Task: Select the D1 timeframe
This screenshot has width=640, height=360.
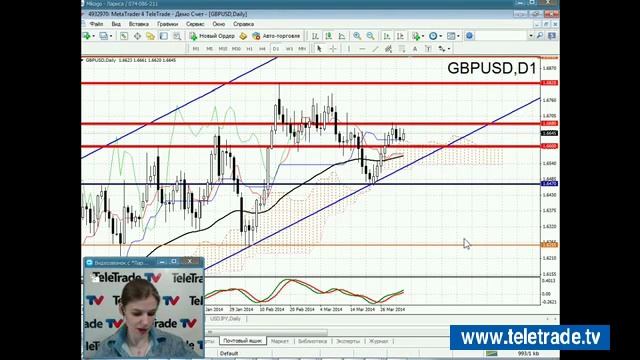Action: pyautogui.click(x=276, y=49)
